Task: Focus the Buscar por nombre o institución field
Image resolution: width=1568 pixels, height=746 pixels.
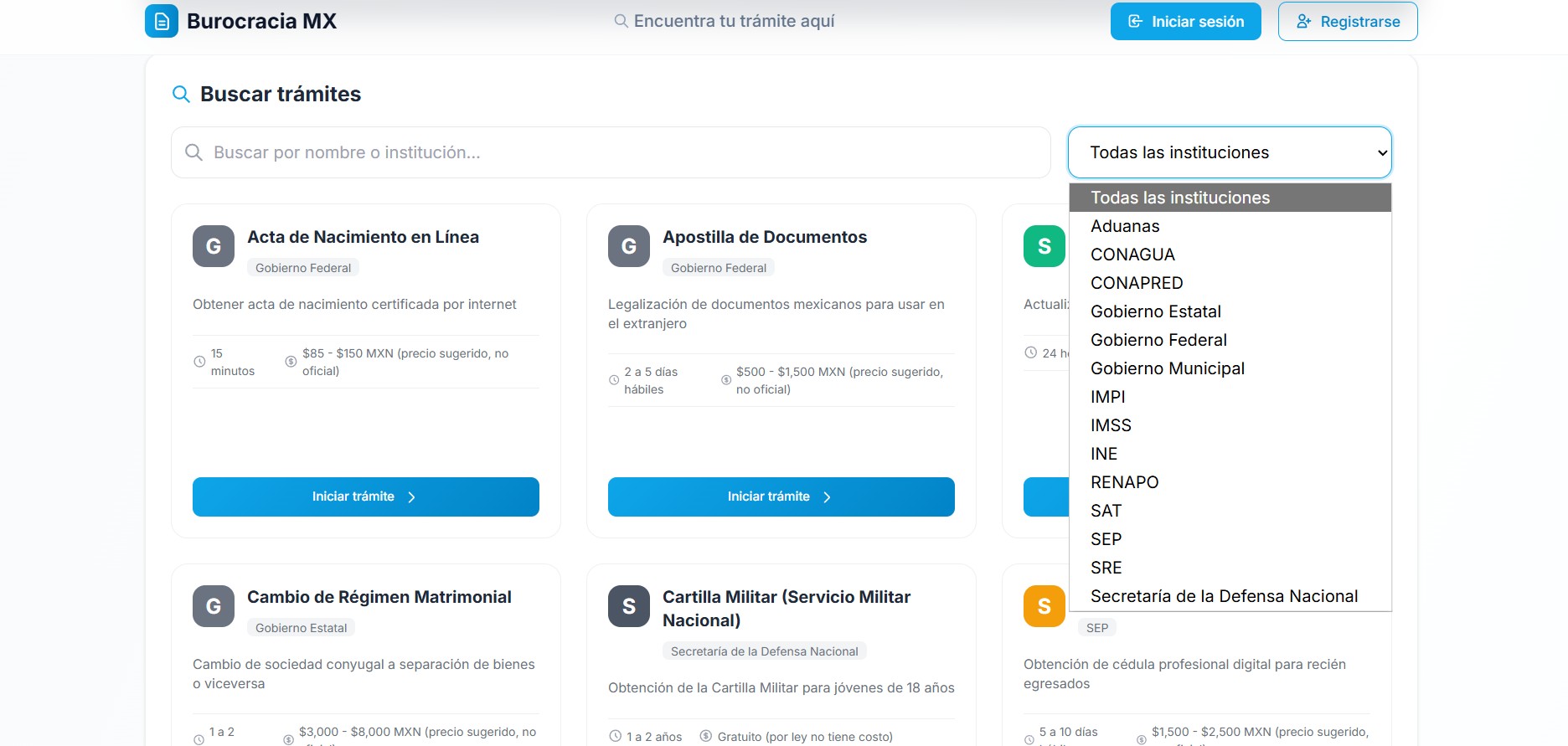Action: pyautogui.click(x=611, y=152)
